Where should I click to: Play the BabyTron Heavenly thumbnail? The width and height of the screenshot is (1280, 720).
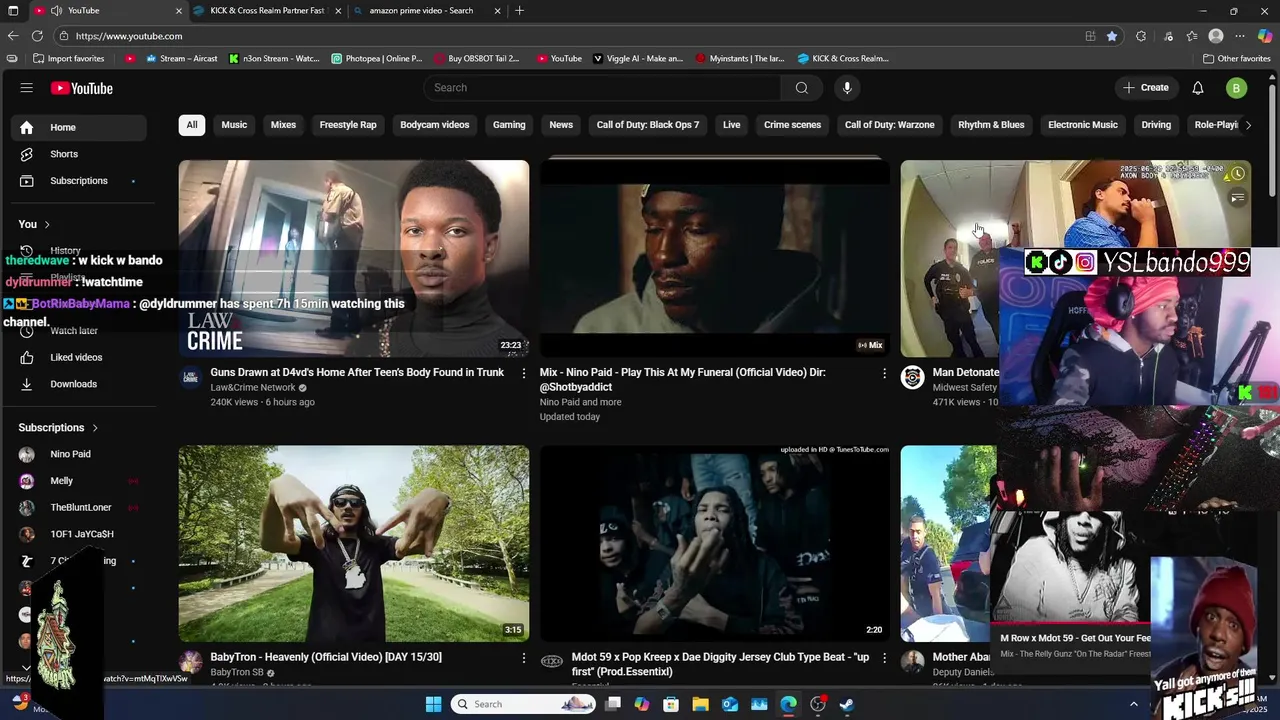354,543
